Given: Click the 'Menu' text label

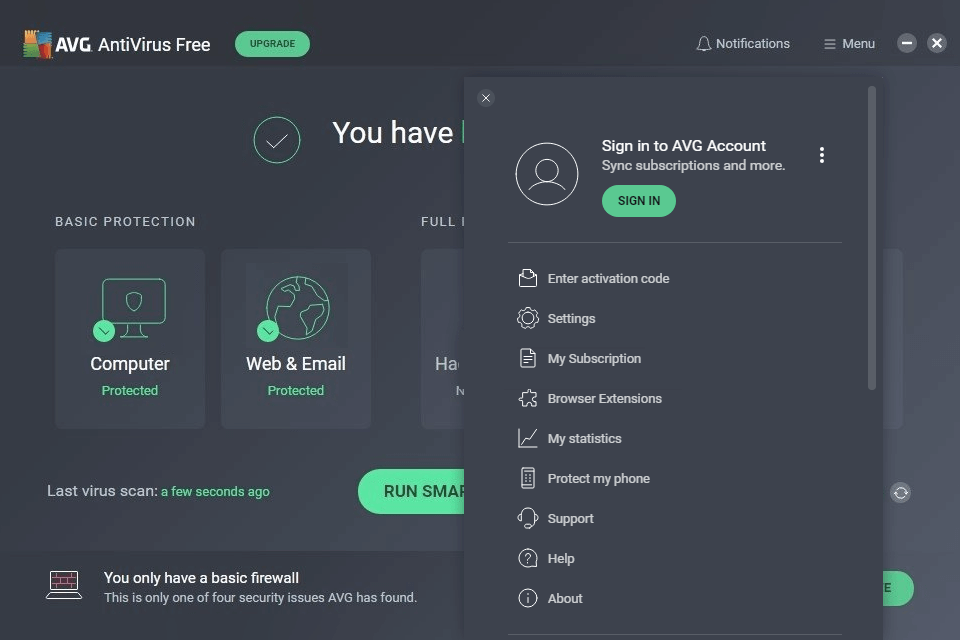Looking at the screenshot, I should 858,44.
